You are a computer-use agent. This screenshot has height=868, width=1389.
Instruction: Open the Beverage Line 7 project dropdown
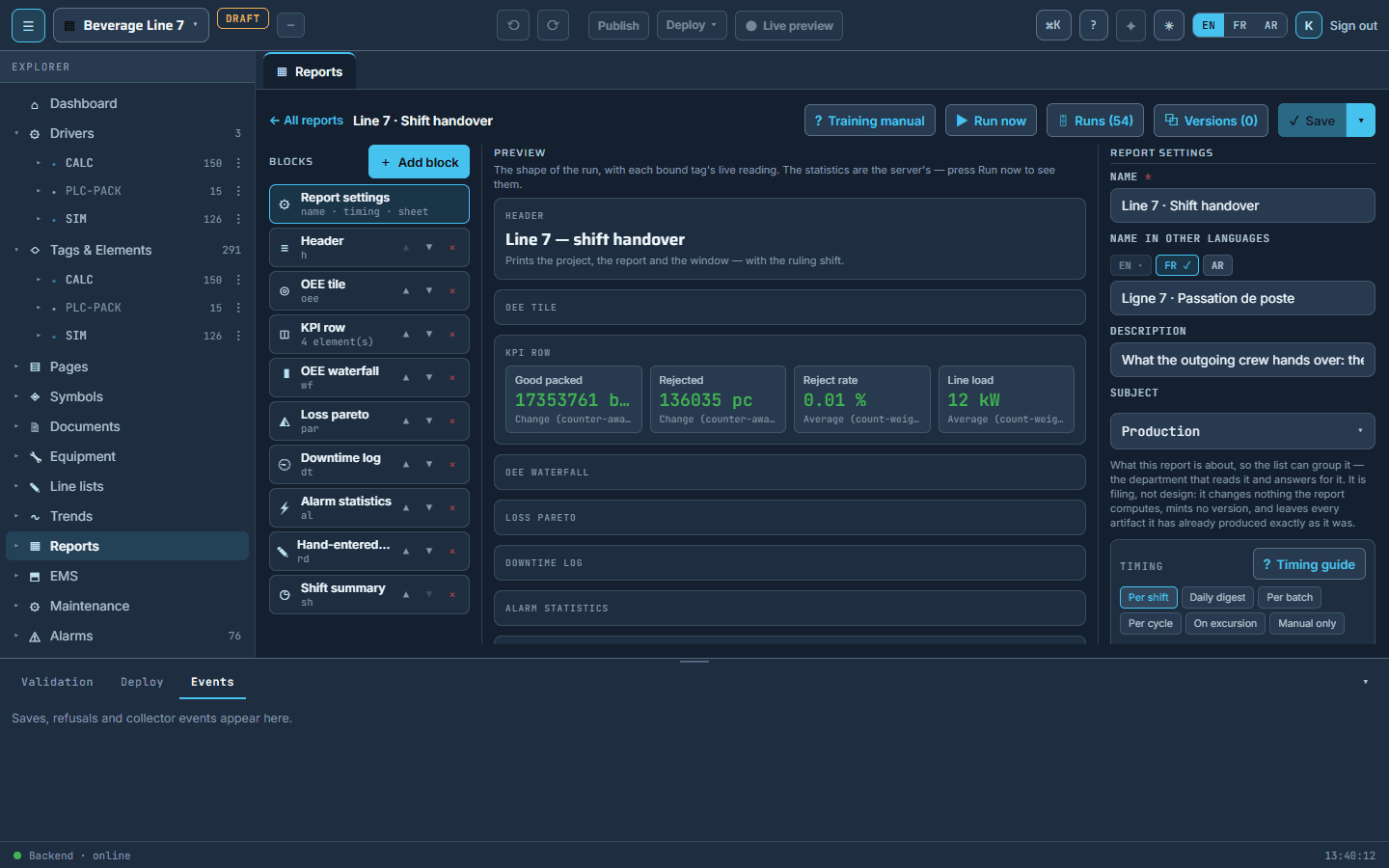click(x=131, y=25)
